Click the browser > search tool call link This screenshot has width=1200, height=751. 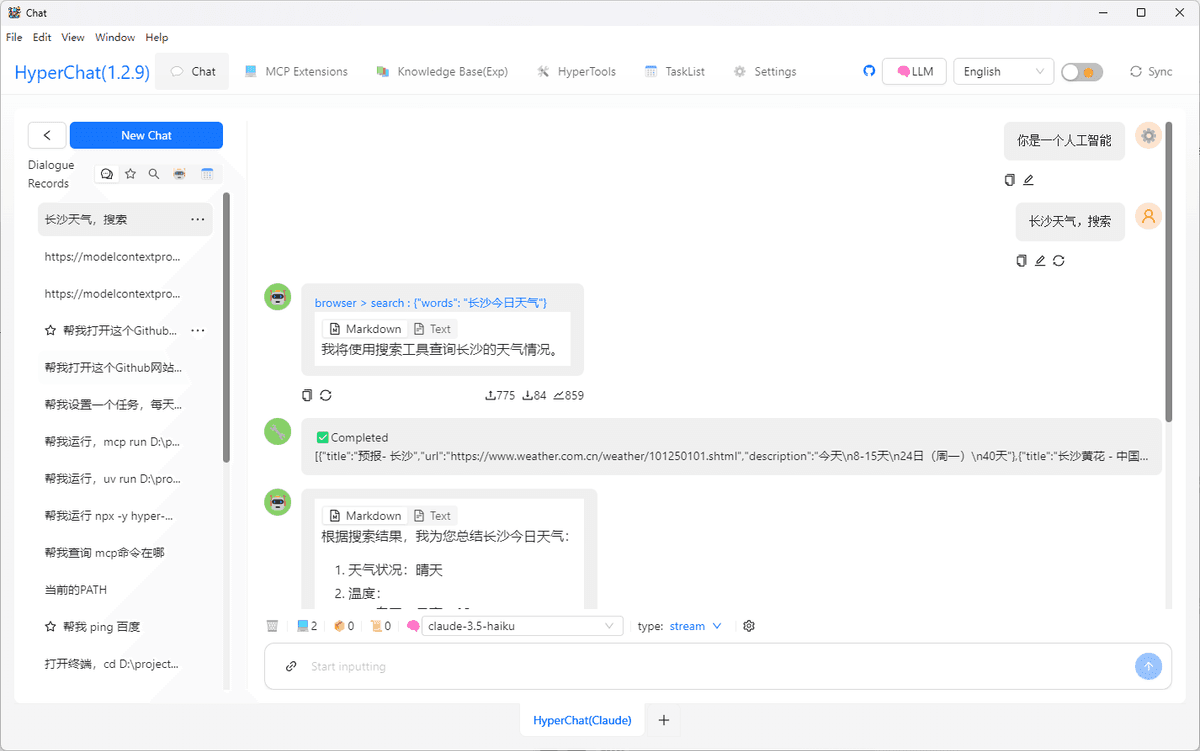tap(431, 302)
